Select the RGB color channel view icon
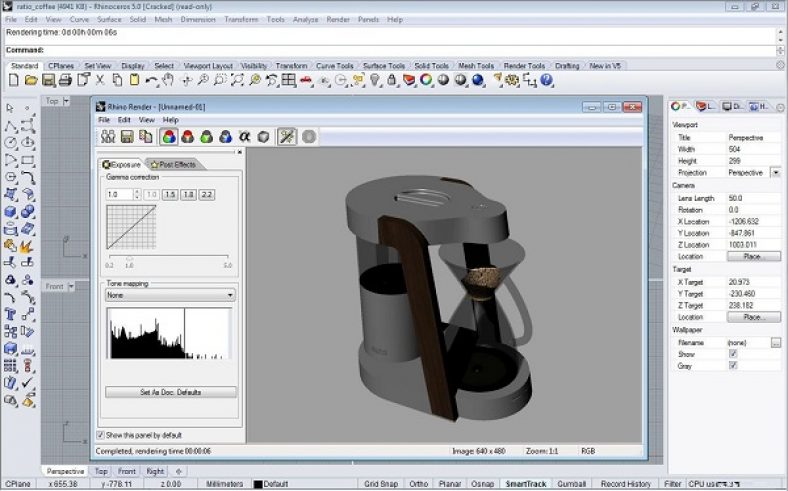Screen dimensions: 788x491 coord(169,137)
